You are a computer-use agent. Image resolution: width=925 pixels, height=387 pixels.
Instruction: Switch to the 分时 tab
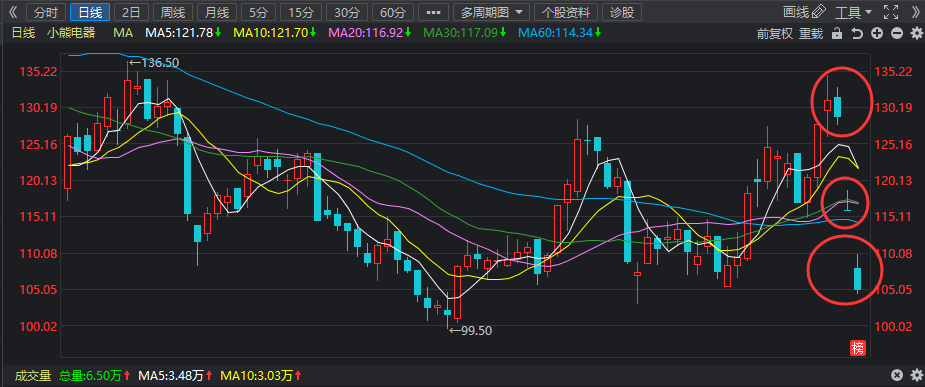(x=47, y=12)
